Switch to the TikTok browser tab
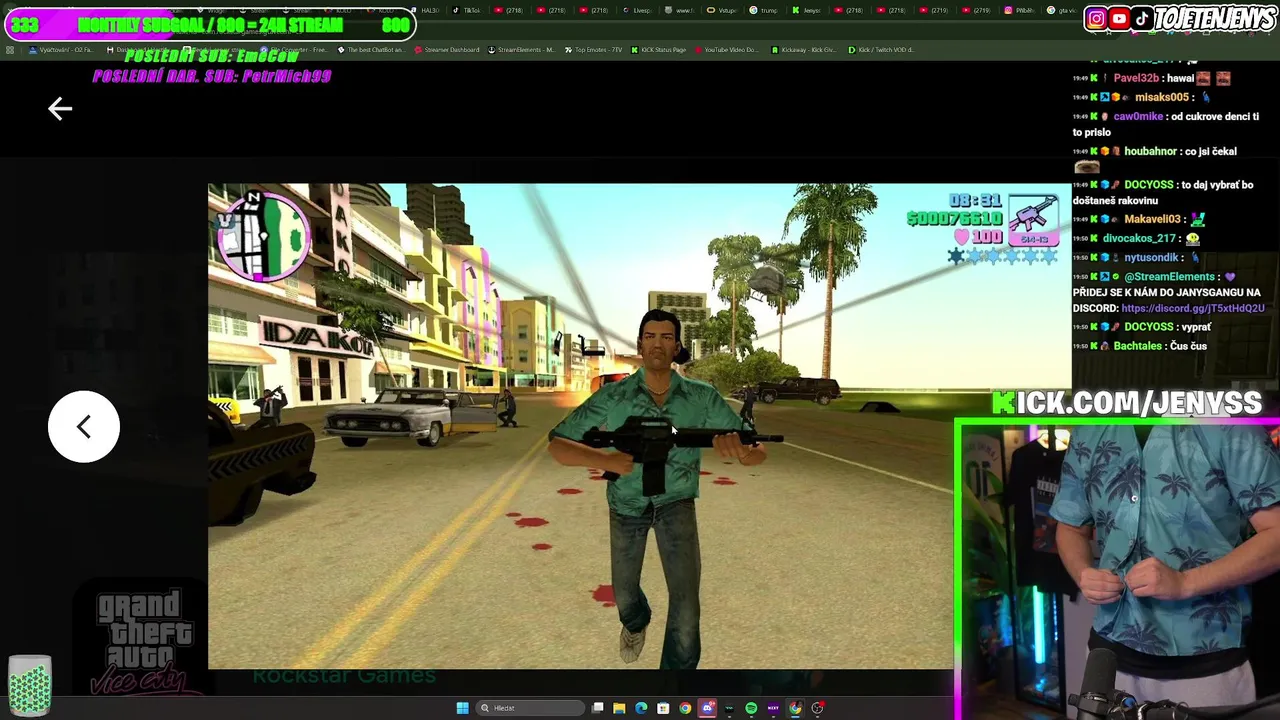Image resolution: width=1280 pixels, height=720 pixels. click(x=467, y=10)
